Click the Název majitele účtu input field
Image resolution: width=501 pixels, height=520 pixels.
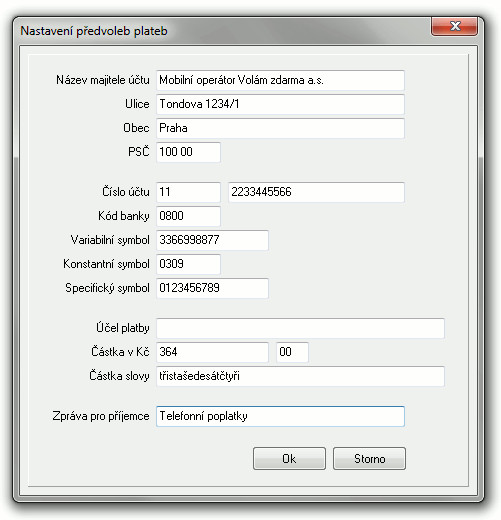coord(280,80)
